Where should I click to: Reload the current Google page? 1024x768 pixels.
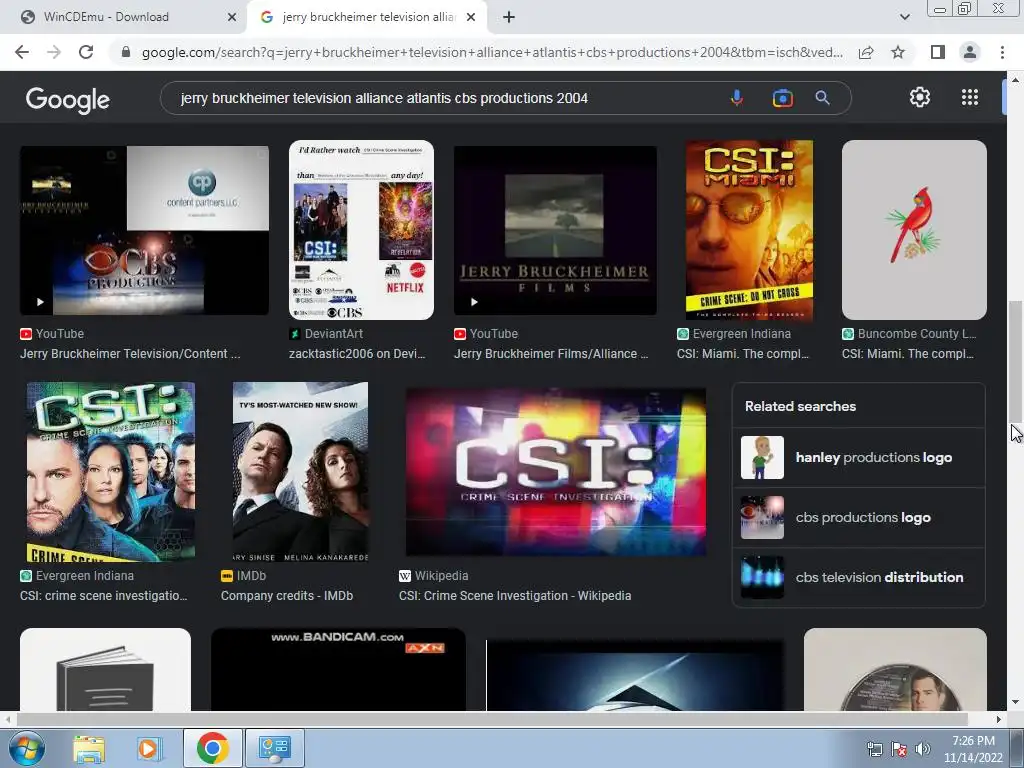[86, 52]
